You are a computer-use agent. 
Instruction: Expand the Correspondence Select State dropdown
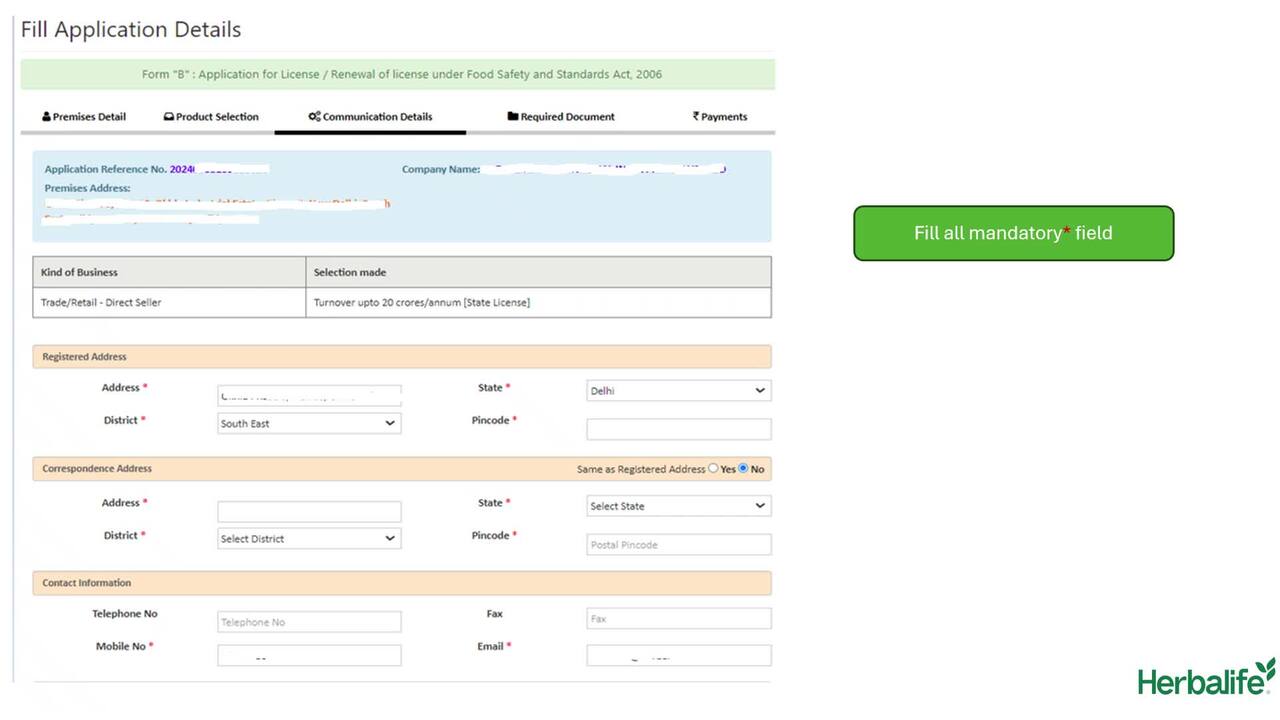click(x=678, y=506)
